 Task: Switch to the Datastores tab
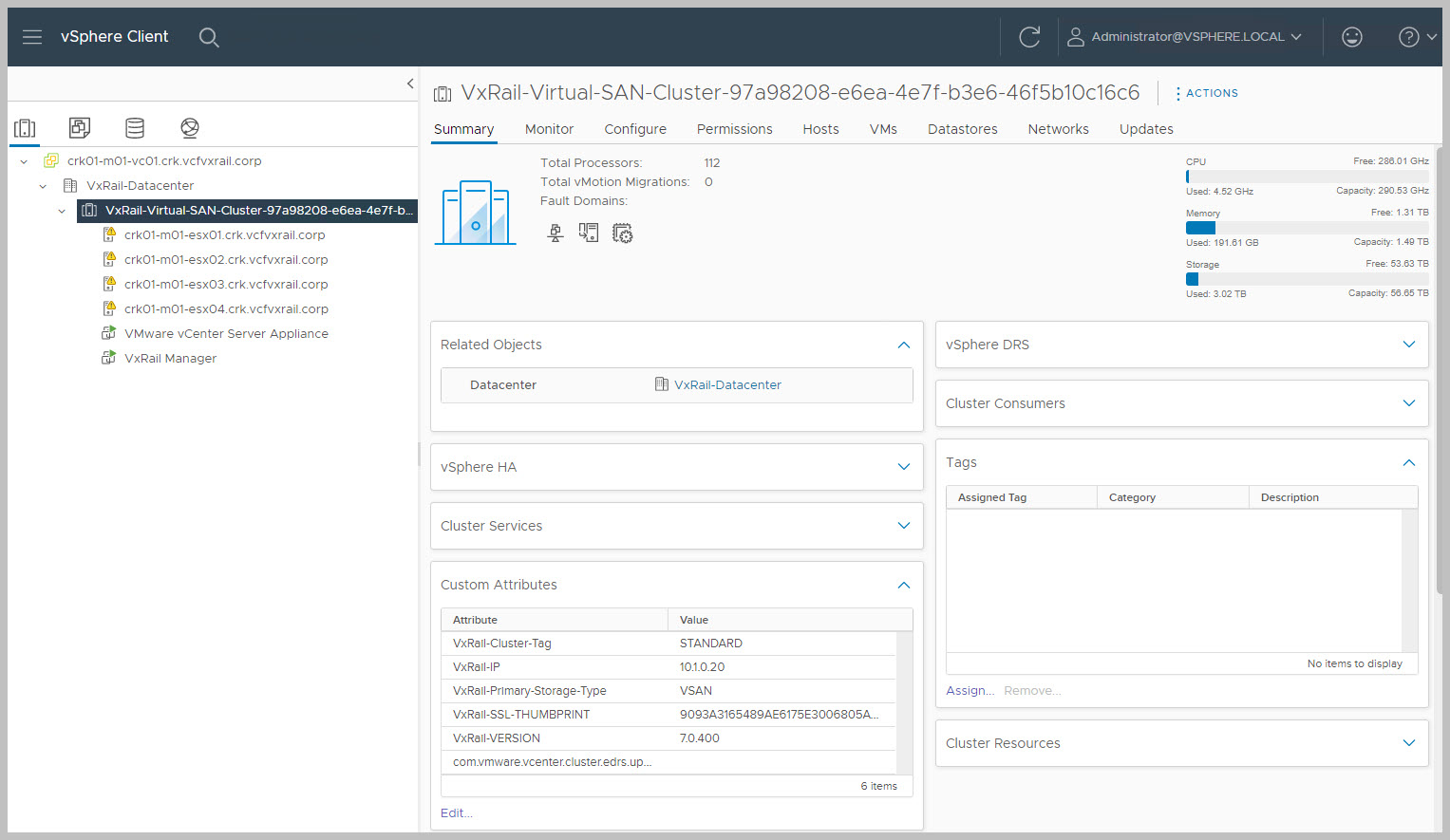click(x=962, y=129)
